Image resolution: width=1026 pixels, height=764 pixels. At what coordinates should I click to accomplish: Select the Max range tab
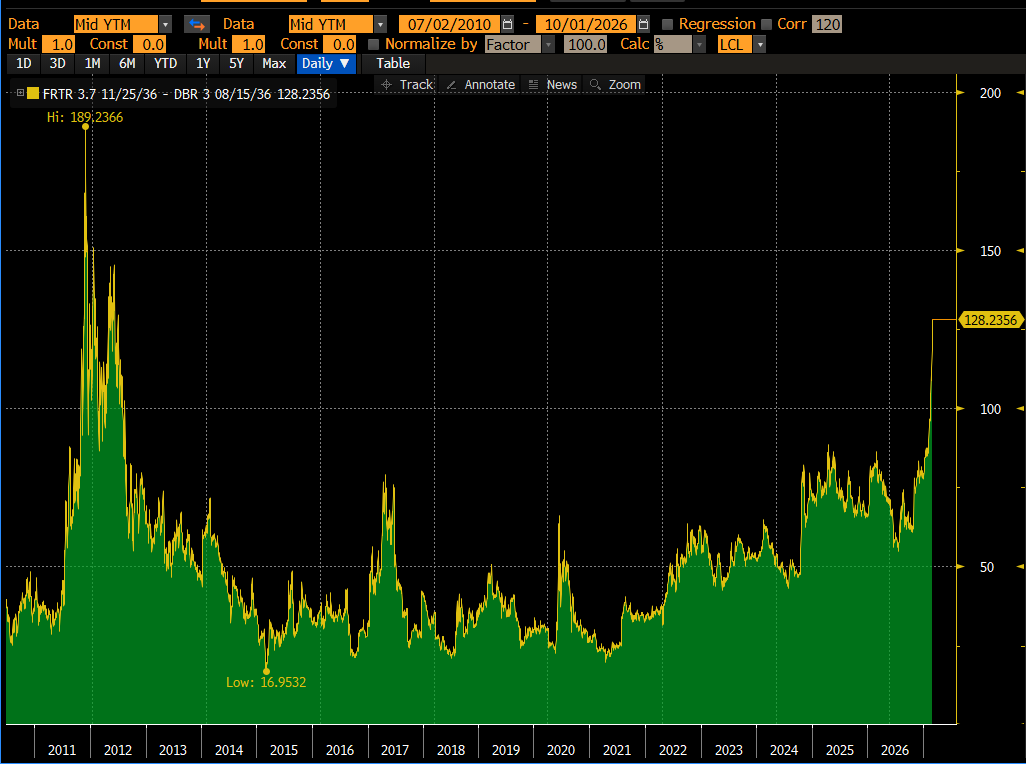click(274, 63)
